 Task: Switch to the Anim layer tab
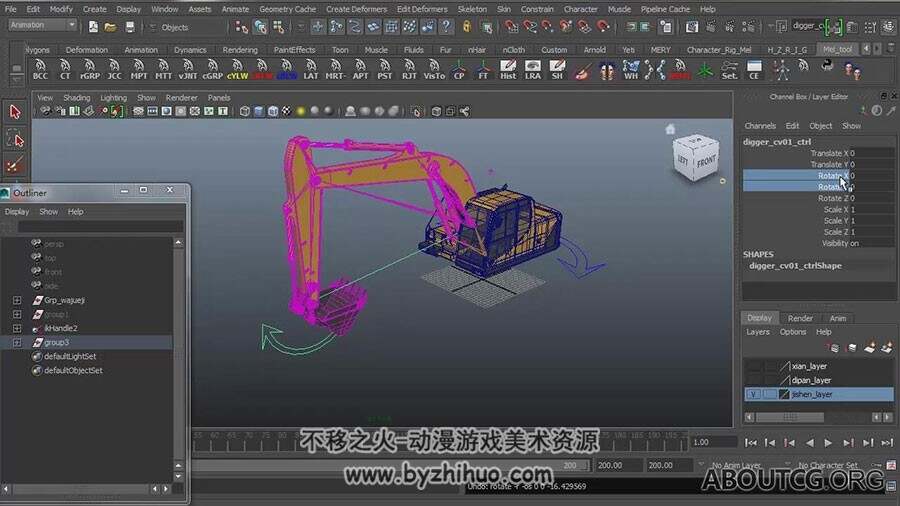tap(837, 318)
